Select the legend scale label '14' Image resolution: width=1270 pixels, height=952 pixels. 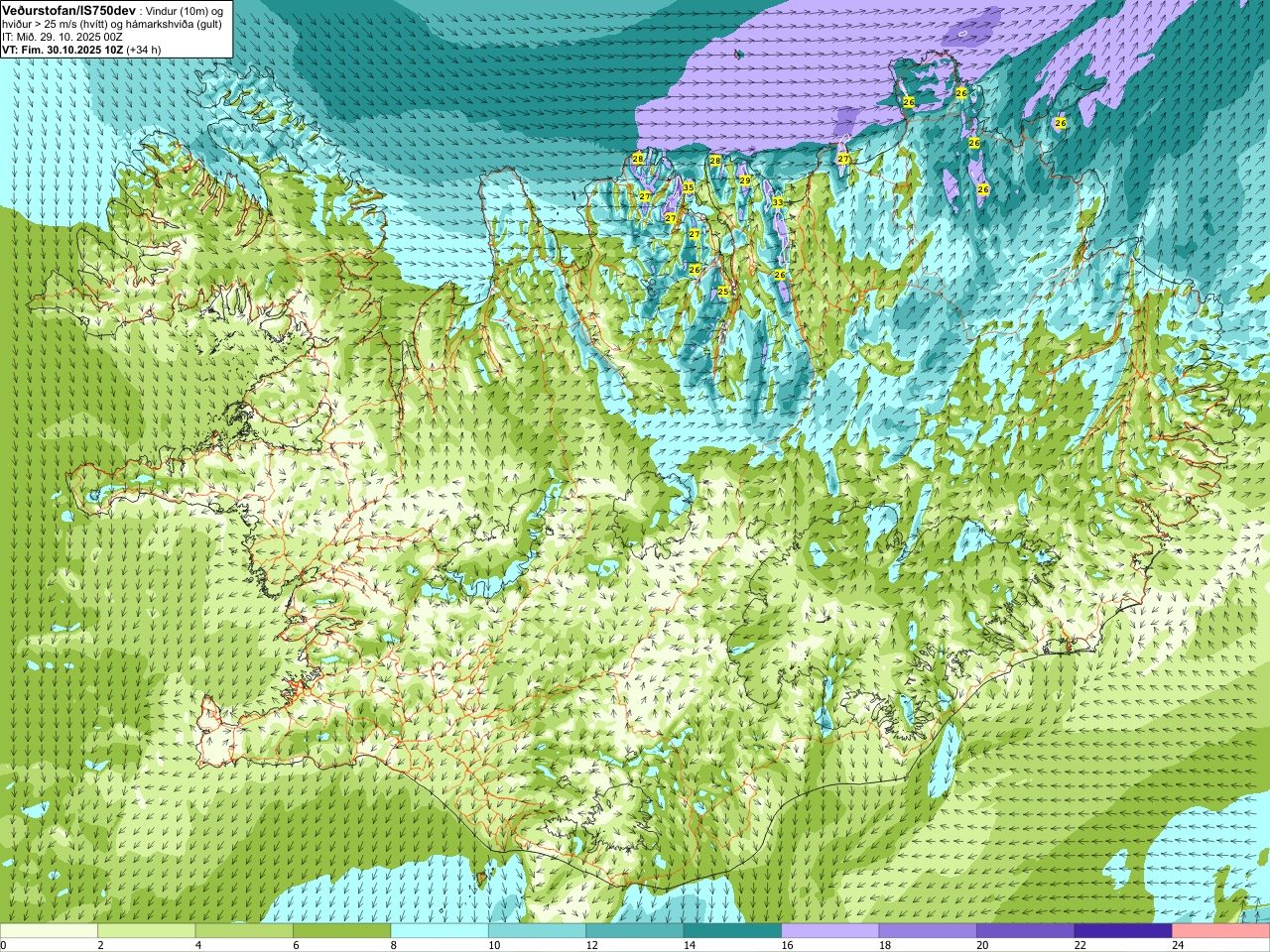(689, 945)
